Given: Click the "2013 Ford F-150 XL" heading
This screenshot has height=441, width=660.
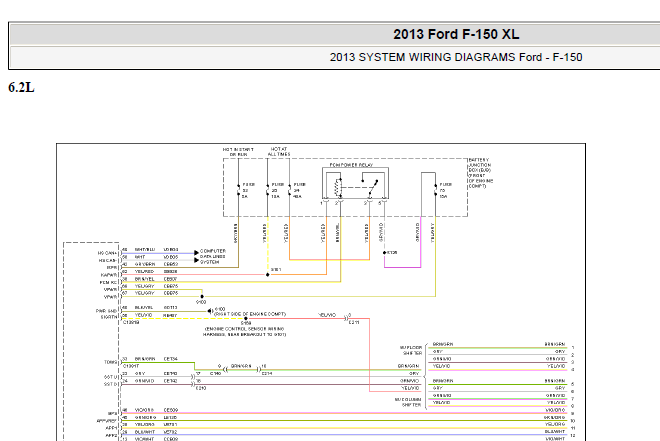Looking at the screenshot, I should pyautogui.click(x=456, y=34).
